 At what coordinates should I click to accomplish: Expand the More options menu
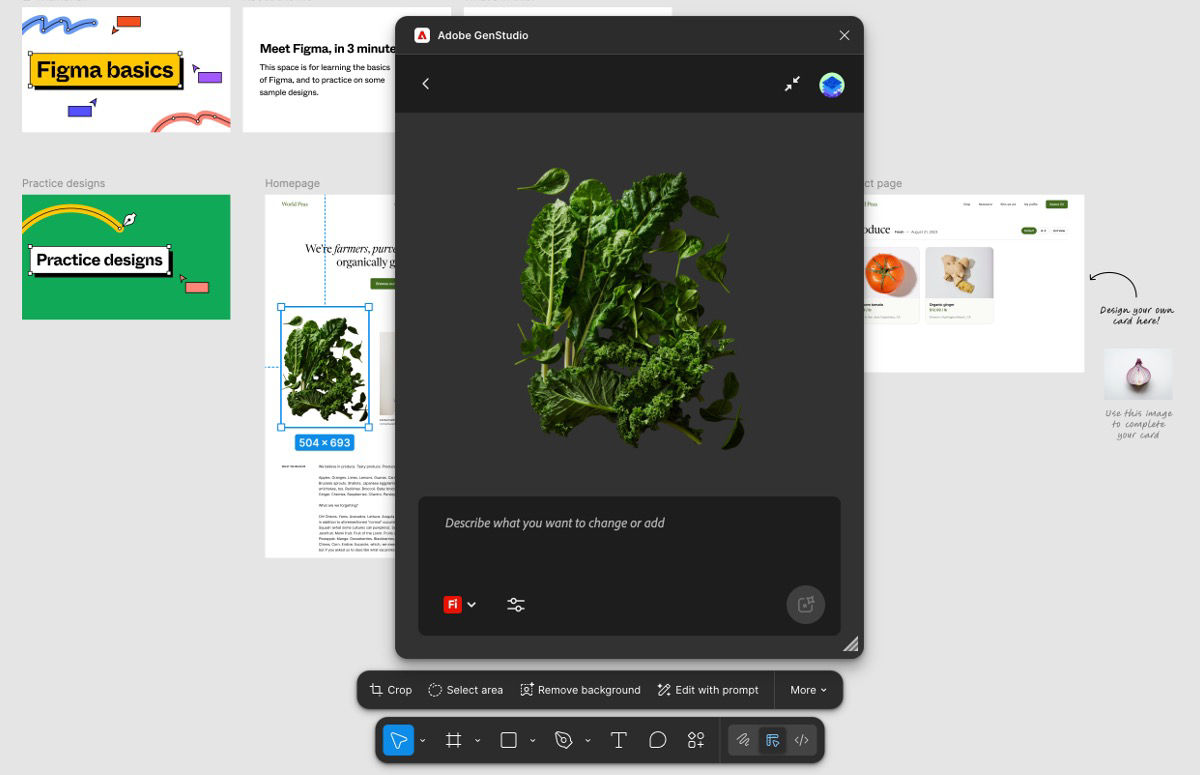pos(807,690)
